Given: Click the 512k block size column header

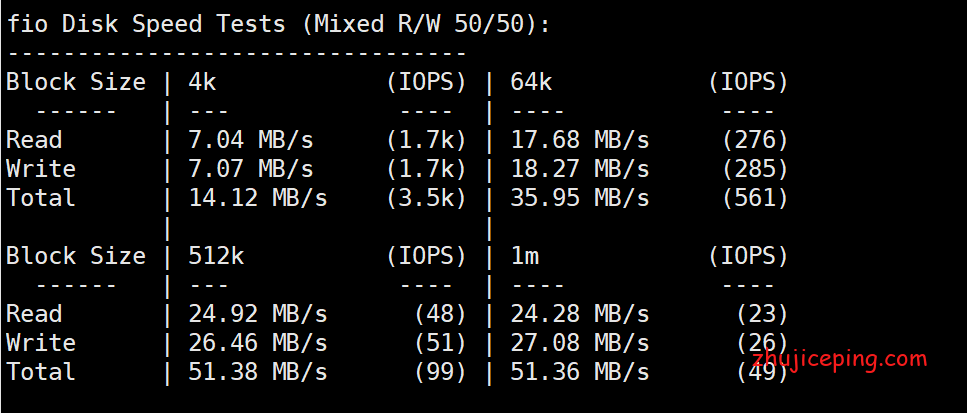Looking at the screenshot, I should (x=216, y=256).
